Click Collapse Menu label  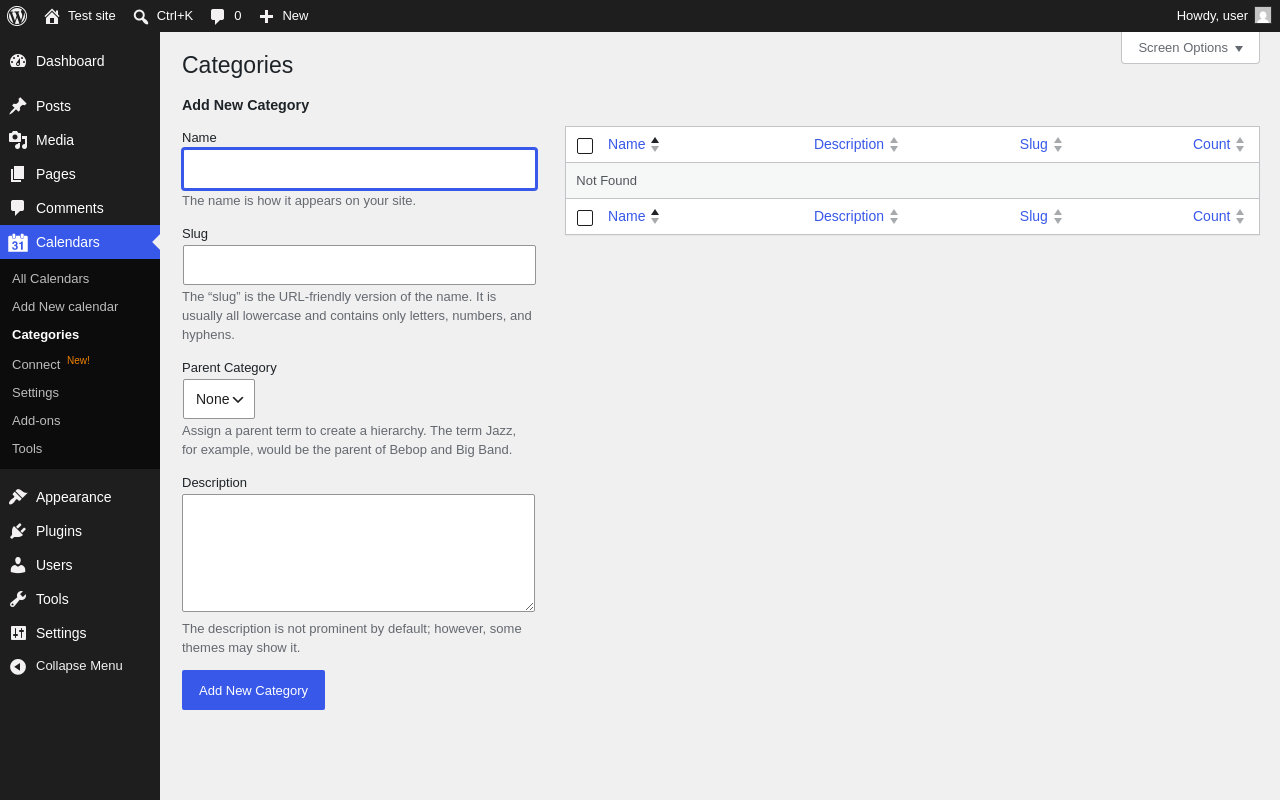tap(79, 666)
